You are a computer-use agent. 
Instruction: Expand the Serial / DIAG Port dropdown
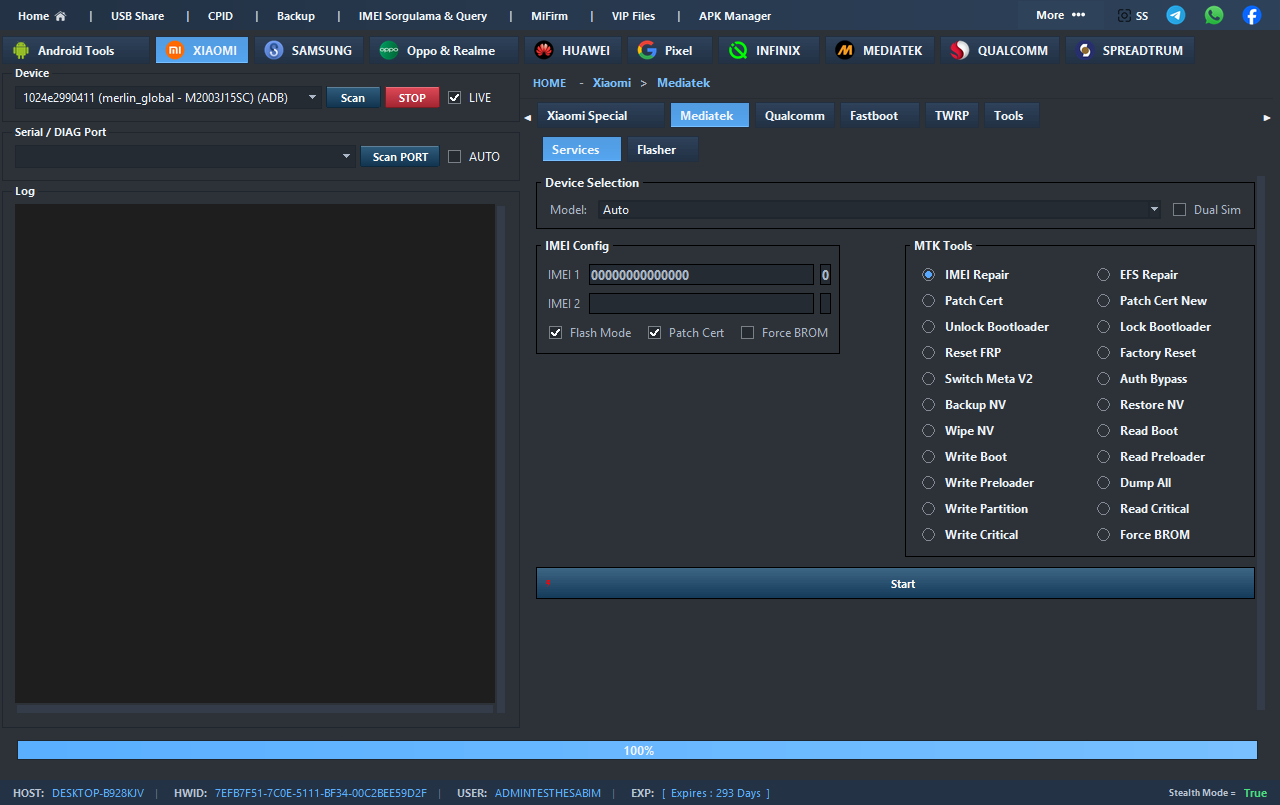347,157
